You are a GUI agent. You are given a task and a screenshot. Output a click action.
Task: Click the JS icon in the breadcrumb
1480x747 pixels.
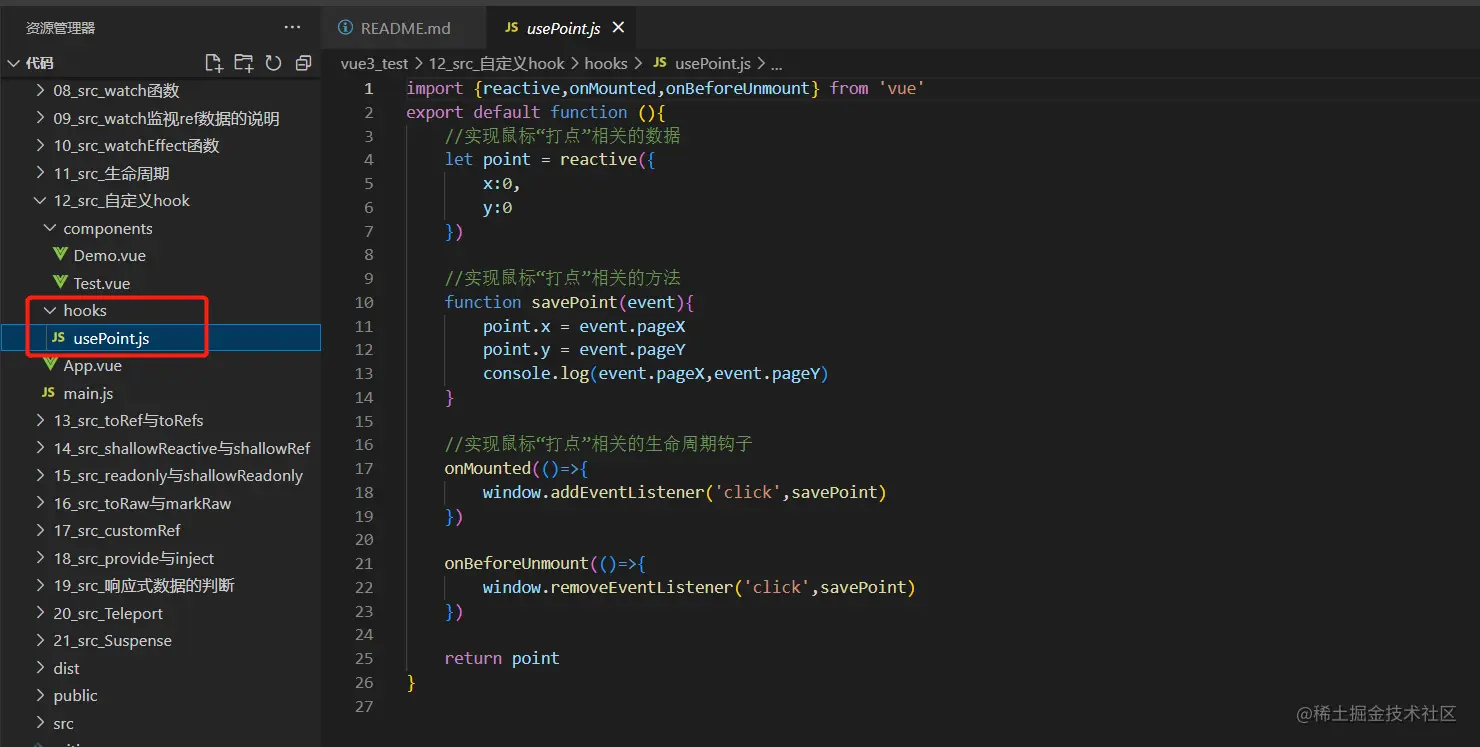pyautogui.click(x=660, y=63)
